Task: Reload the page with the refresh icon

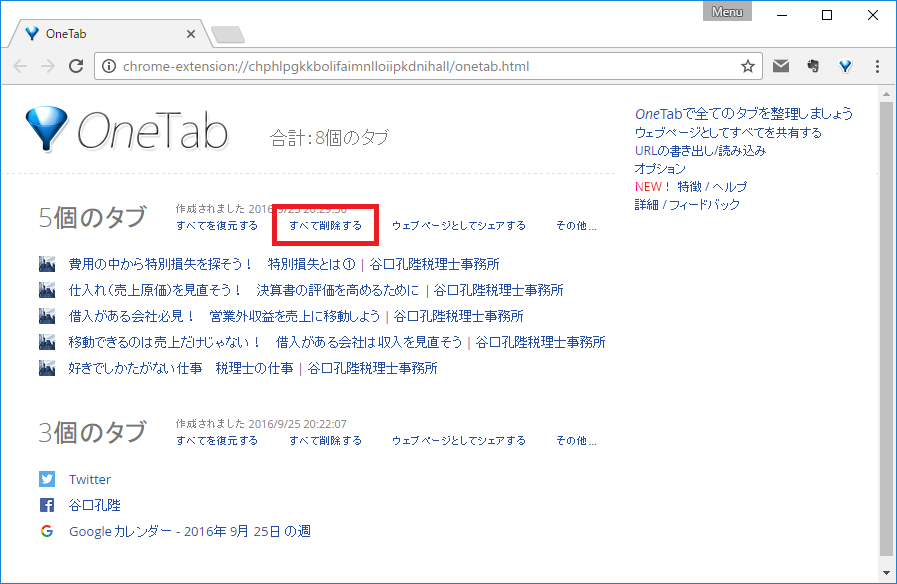Action: pyautogui.click(x=75, y=67)
